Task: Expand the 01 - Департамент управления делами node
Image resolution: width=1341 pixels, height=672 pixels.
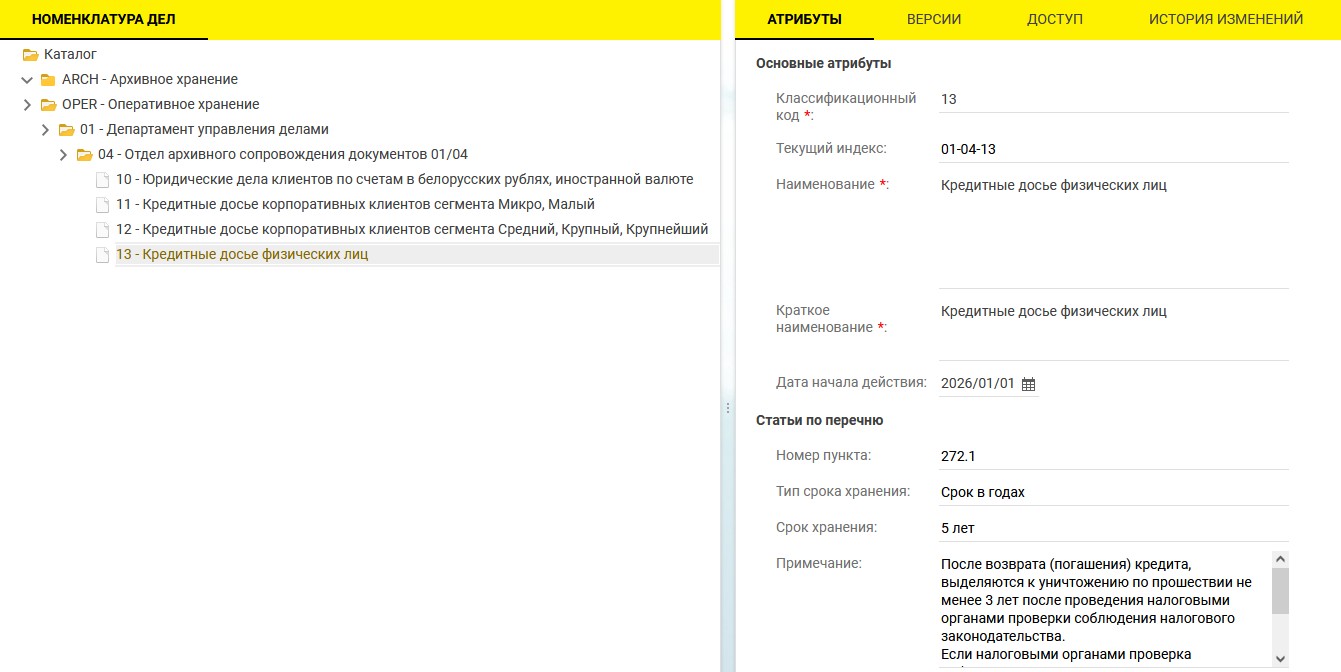Action: click(x=45, y=130)
